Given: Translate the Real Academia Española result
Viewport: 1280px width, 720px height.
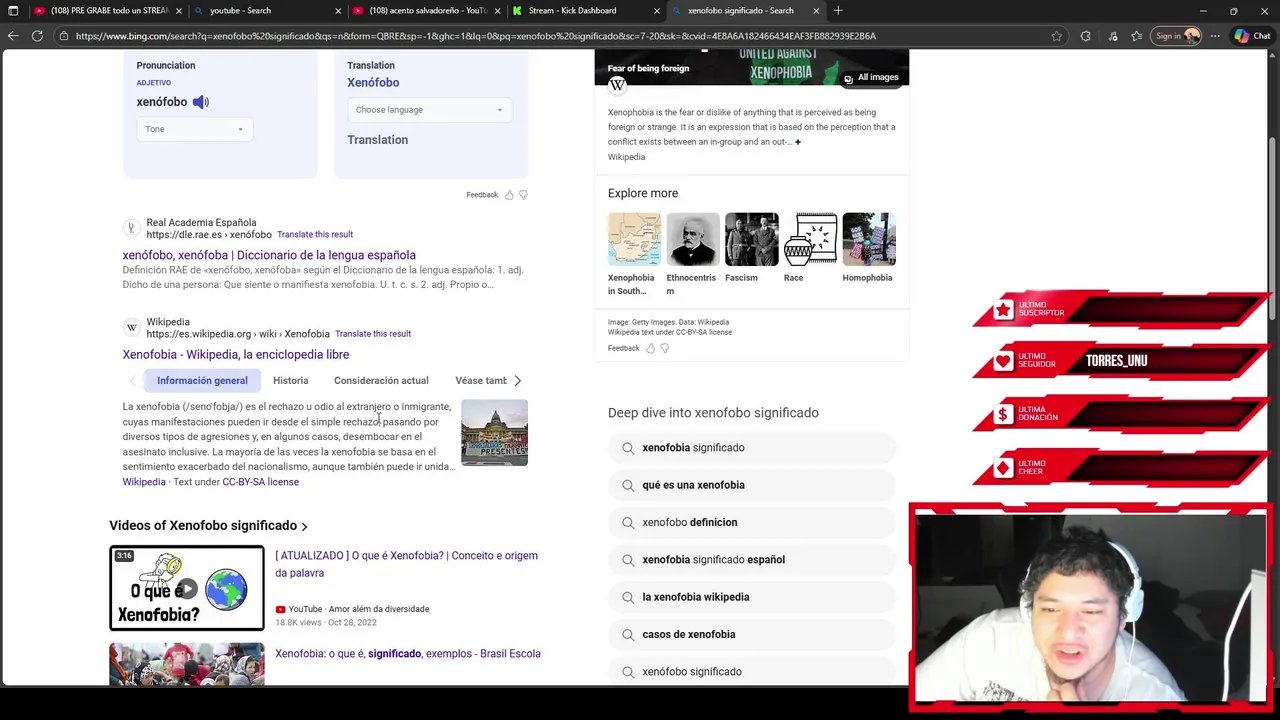Looking at the screenshot, I should coord(315,234).
